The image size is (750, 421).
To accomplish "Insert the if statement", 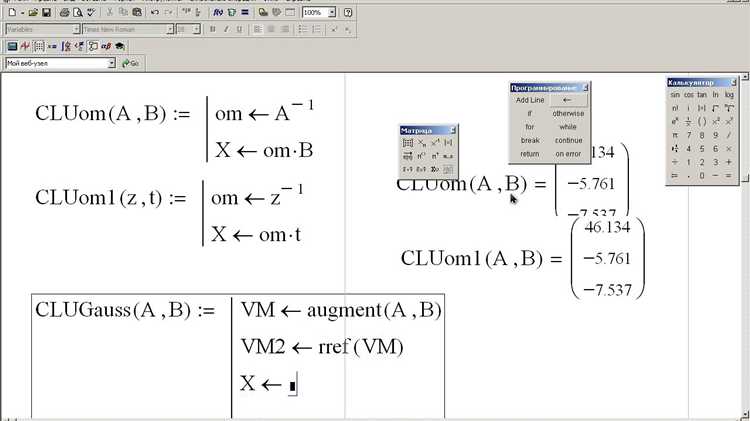I will coord(529,113).
